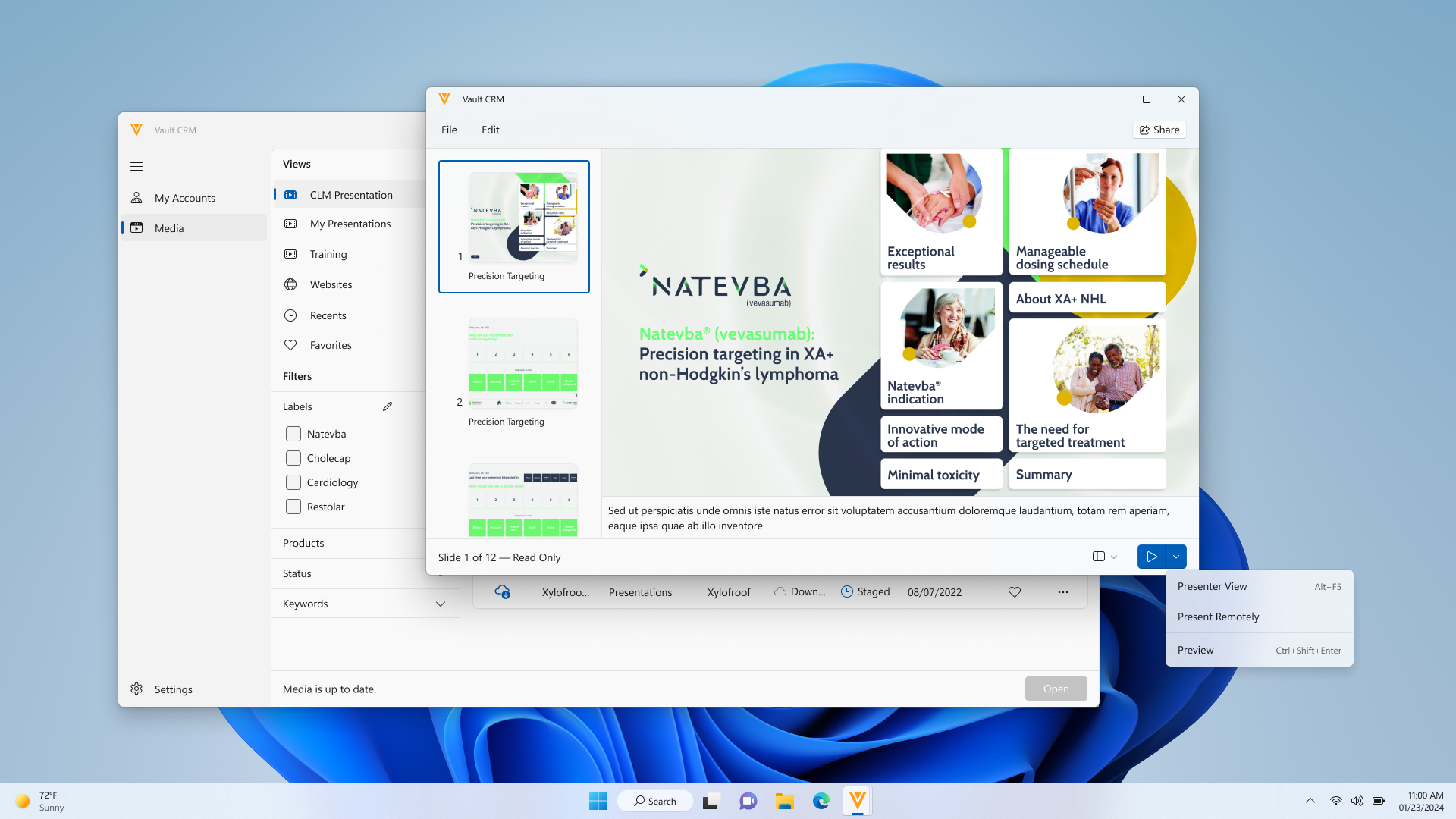Tick the Cardiology label checkbox
Viewport: 1456px width, 819px height.
[293, 482]
